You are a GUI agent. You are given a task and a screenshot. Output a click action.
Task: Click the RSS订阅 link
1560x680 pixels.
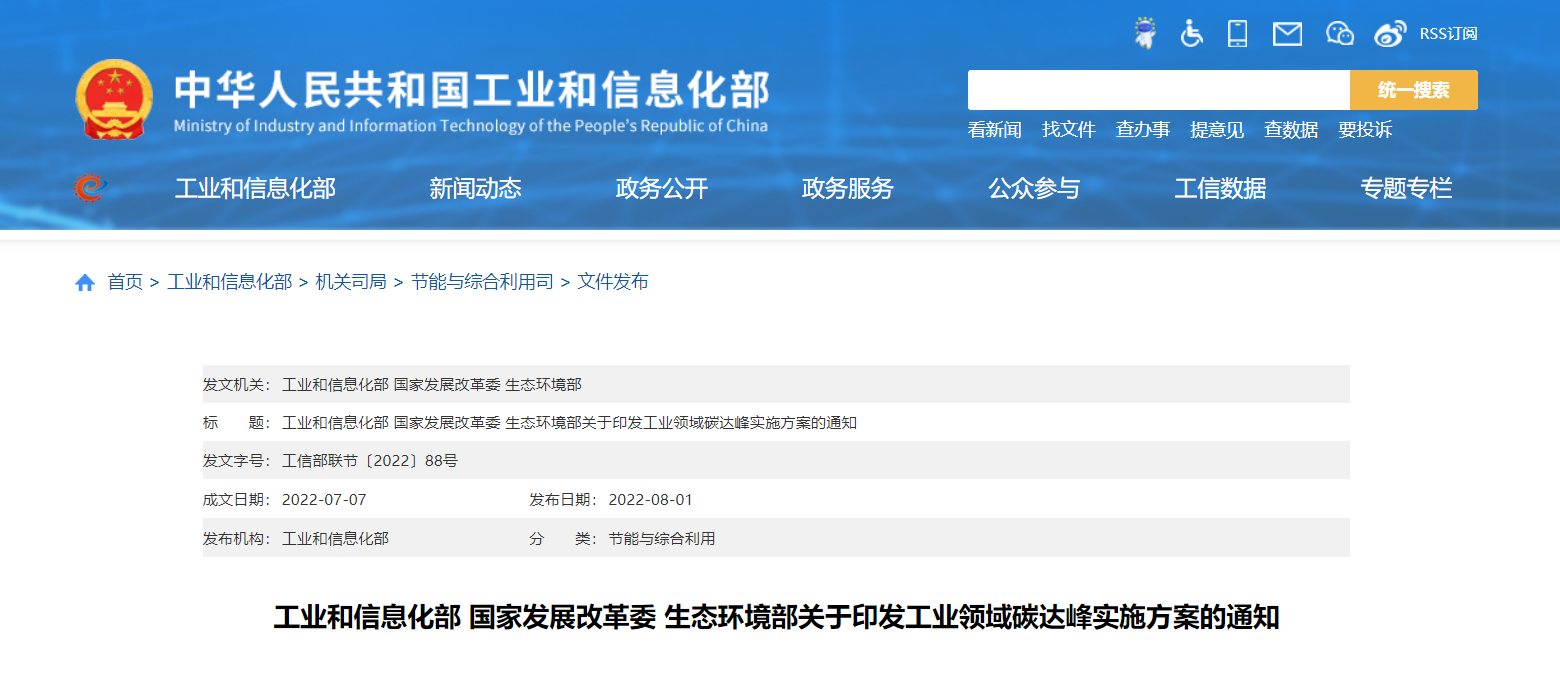[x=1448, y=34]
